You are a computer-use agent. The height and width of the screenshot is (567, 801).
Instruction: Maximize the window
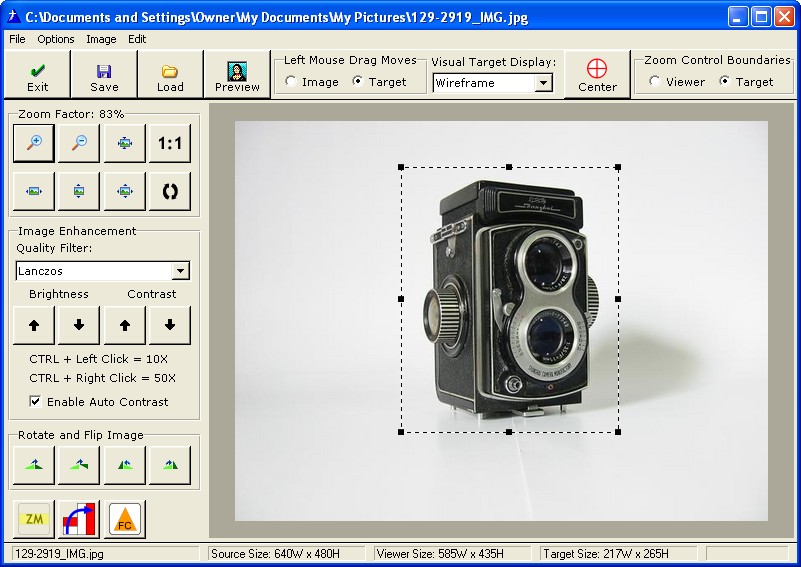coord(761,17)
